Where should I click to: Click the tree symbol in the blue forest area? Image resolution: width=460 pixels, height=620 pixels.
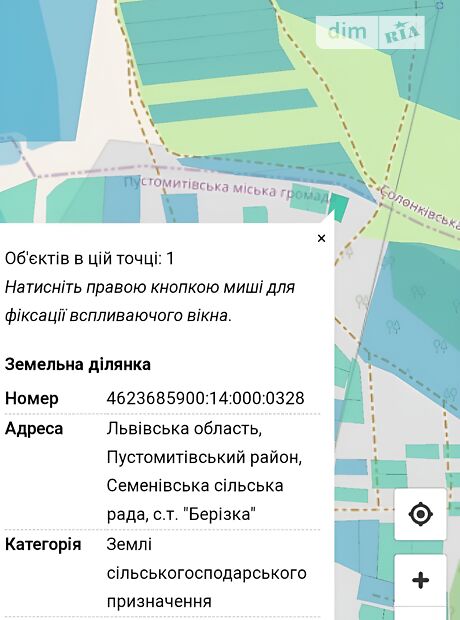393,327
